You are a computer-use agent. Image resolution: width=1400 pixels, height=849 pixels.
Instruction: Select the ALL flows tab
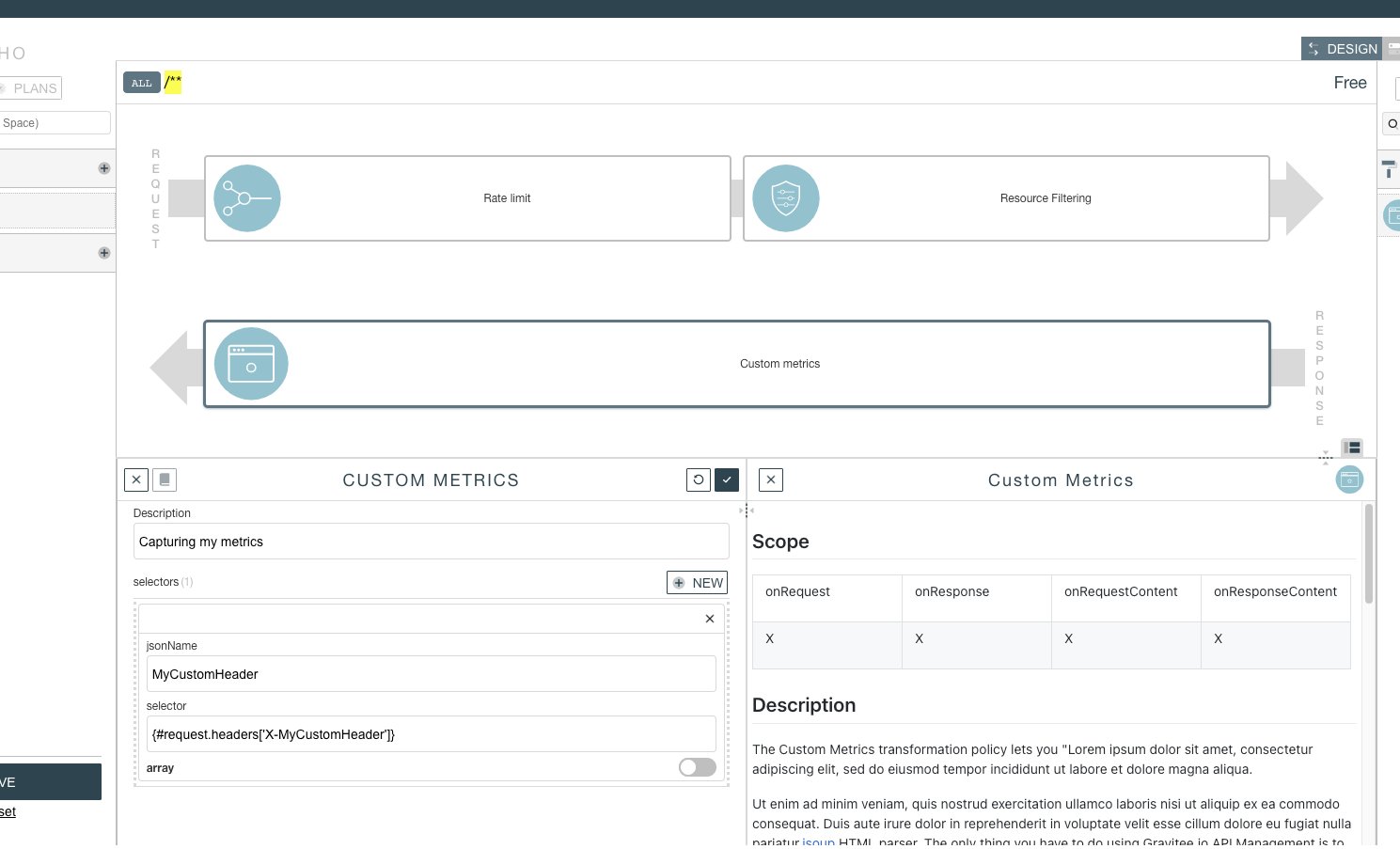pos(140,83)
